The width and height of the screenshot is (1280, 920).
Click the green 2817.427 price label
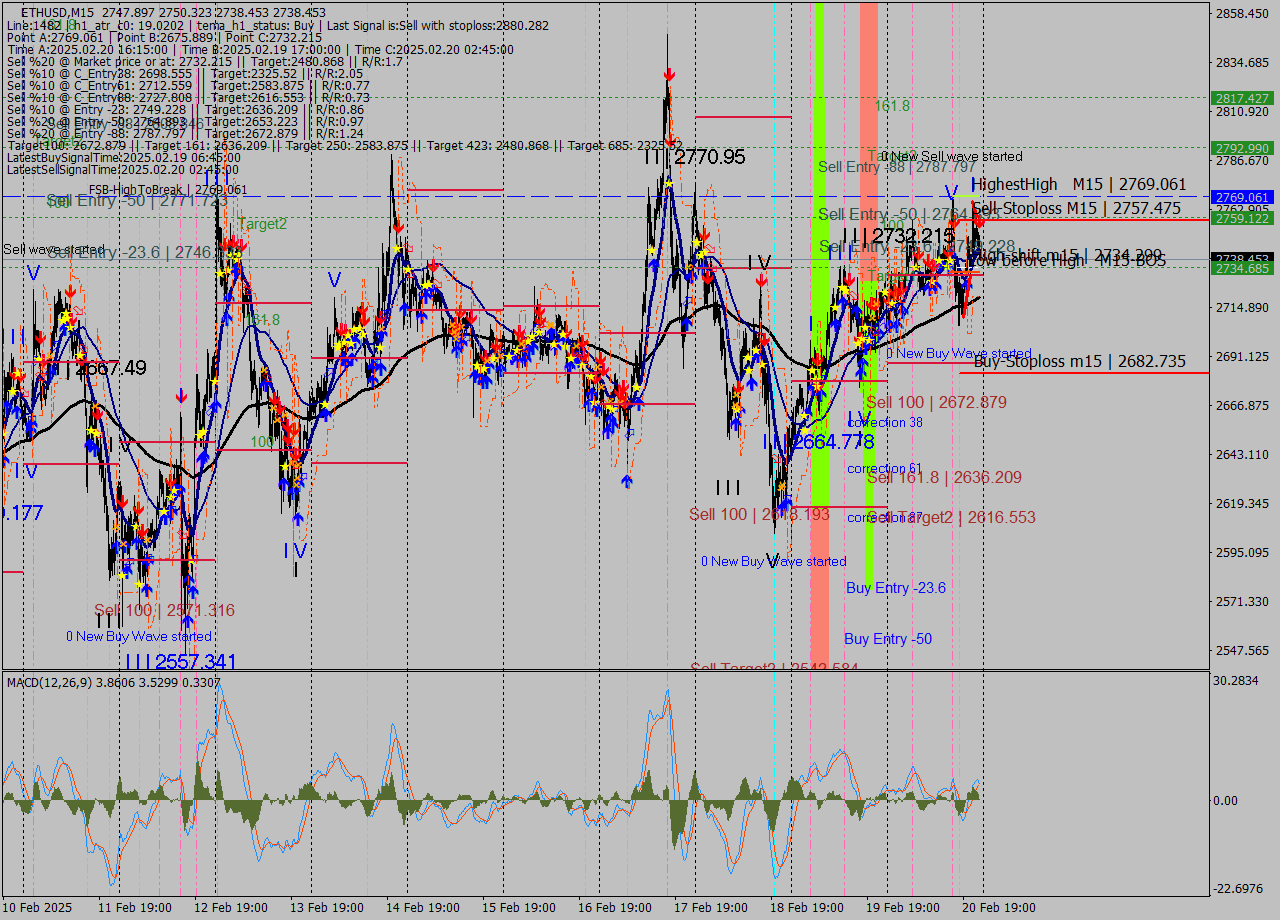[1240, 99]
